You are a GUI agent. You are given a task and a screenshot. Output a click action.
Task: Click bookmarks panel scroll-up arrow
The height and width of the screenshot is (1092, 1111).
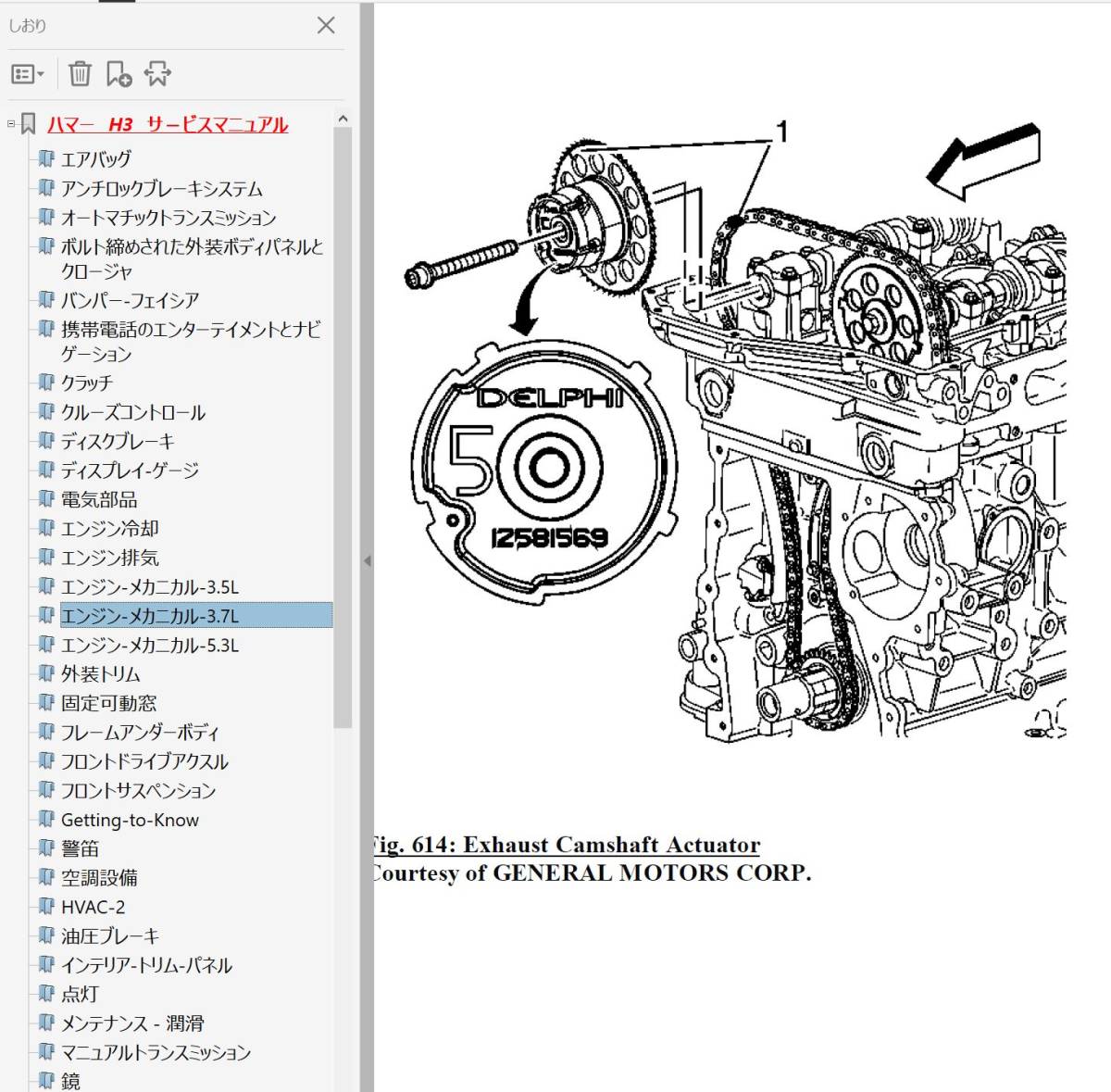[x=343, y=119]
